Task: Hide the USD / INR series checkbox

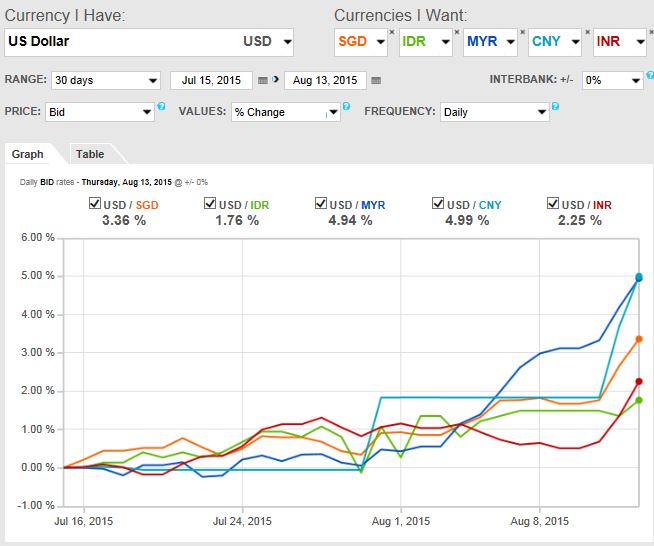Action: [x=553, y=203]
